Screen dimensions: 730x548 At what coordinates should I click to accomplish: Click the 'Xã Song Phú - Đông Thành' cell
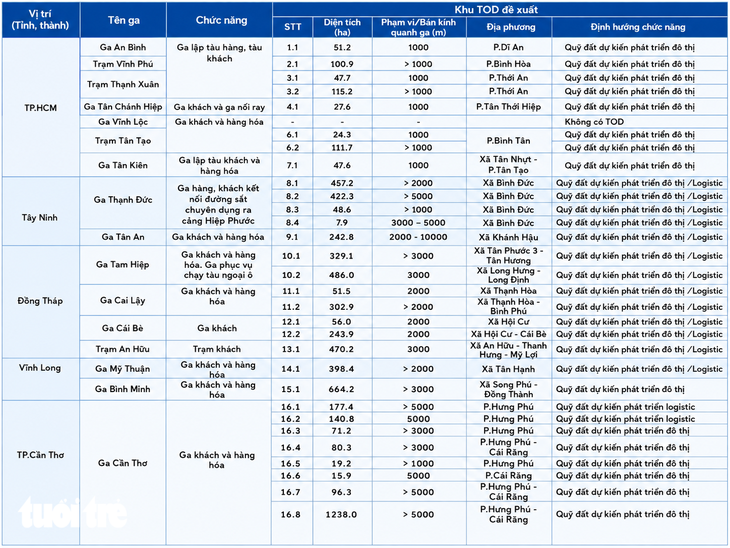point(509,389)
